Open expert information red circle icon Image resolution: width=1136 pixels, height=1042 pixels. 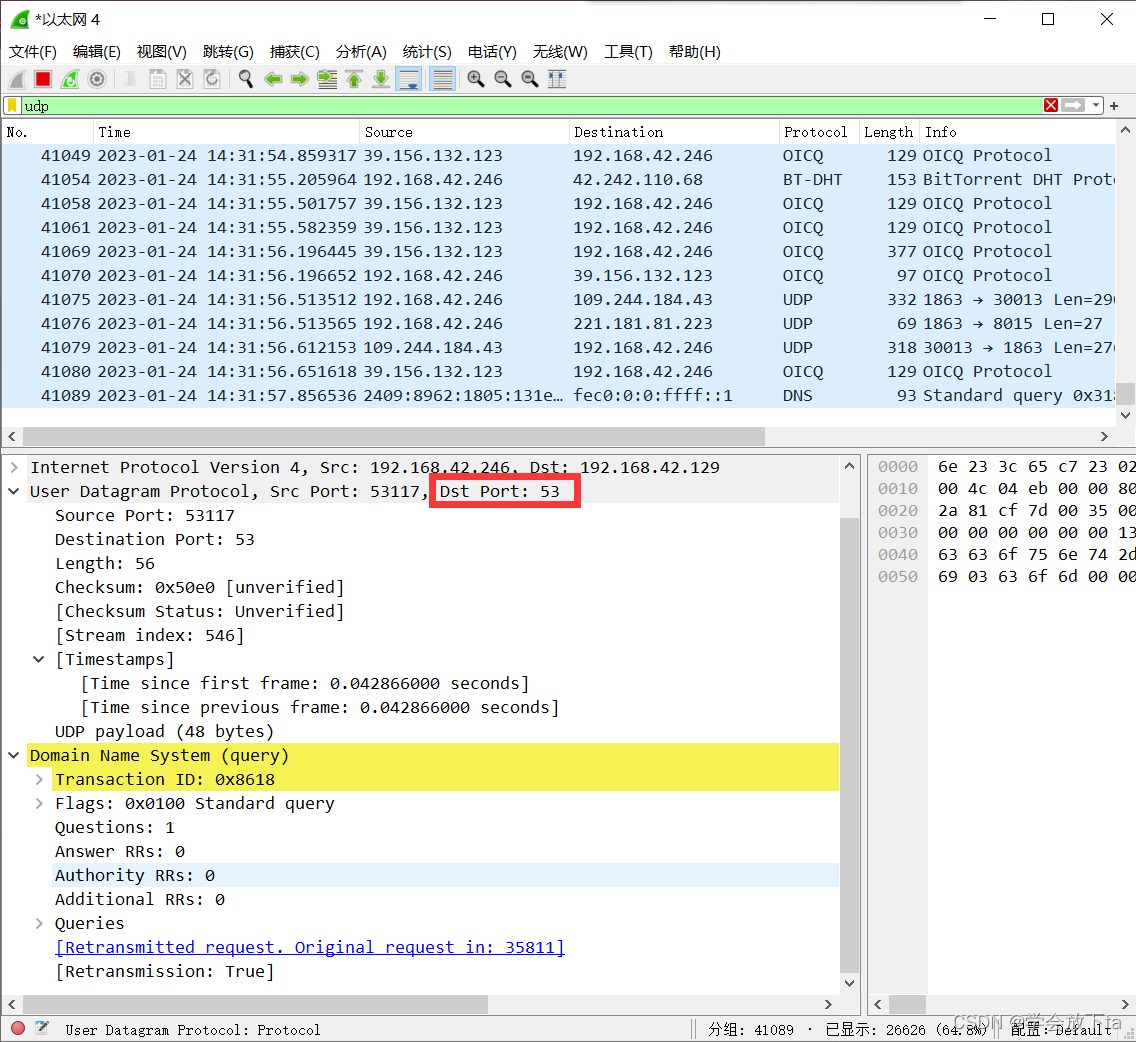tap(18, 1028)
